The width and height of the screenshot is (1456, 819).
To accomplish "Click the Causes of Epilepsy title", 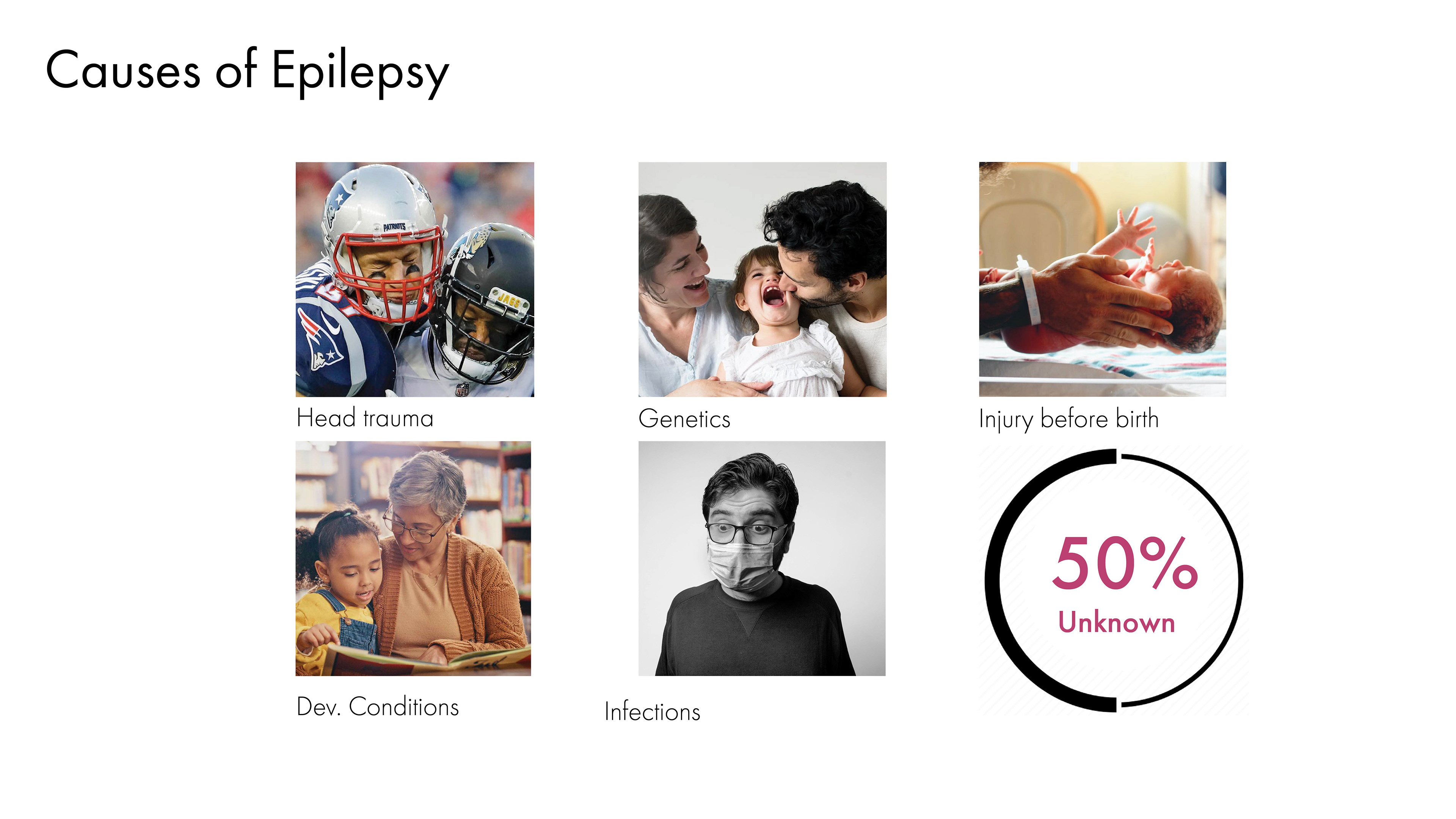I will coord(247,72).
